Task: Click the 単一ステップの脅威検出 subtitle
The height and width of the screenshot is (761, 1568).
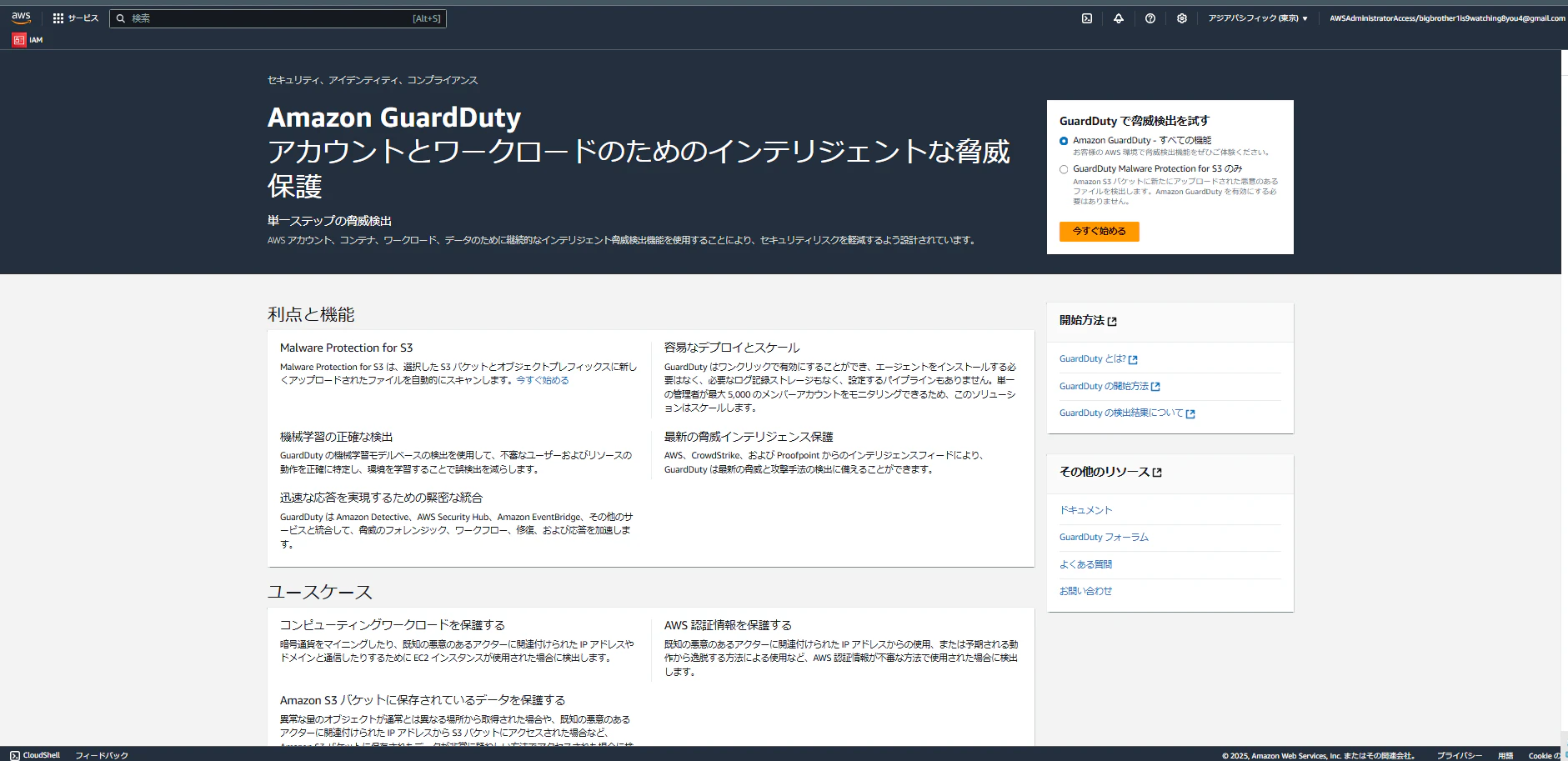Action: tap(329, 221)
